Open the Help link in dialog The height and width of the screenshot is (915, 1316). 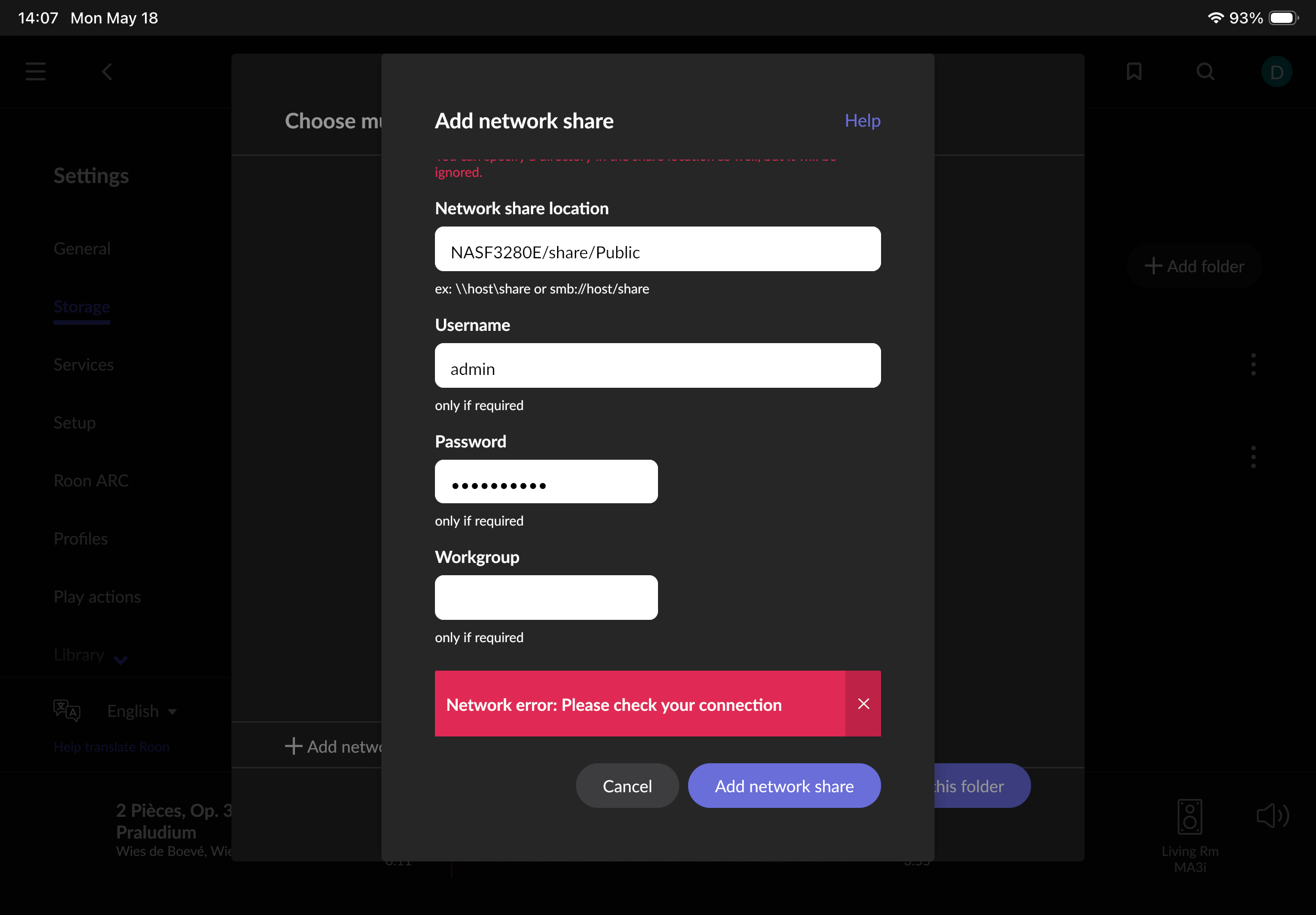pos(862,121)
